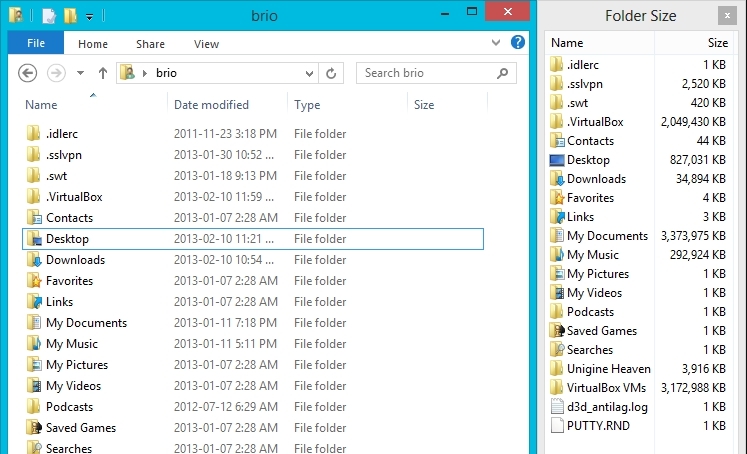Viewport: 747px width, 454px height.
Task: Click the New folder quick access icon
Action: point(70,16)
